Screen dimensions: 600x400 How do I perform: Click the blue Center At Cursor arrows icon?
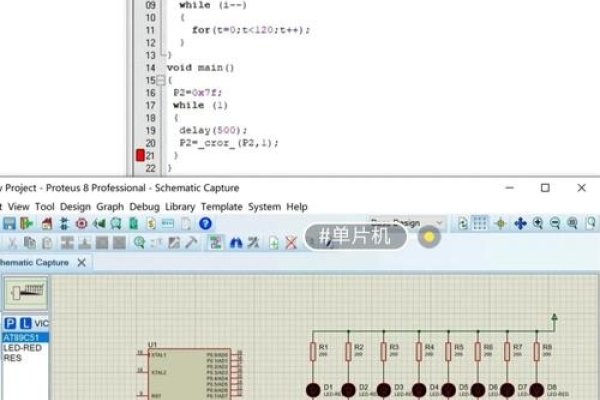coord(520,223)
